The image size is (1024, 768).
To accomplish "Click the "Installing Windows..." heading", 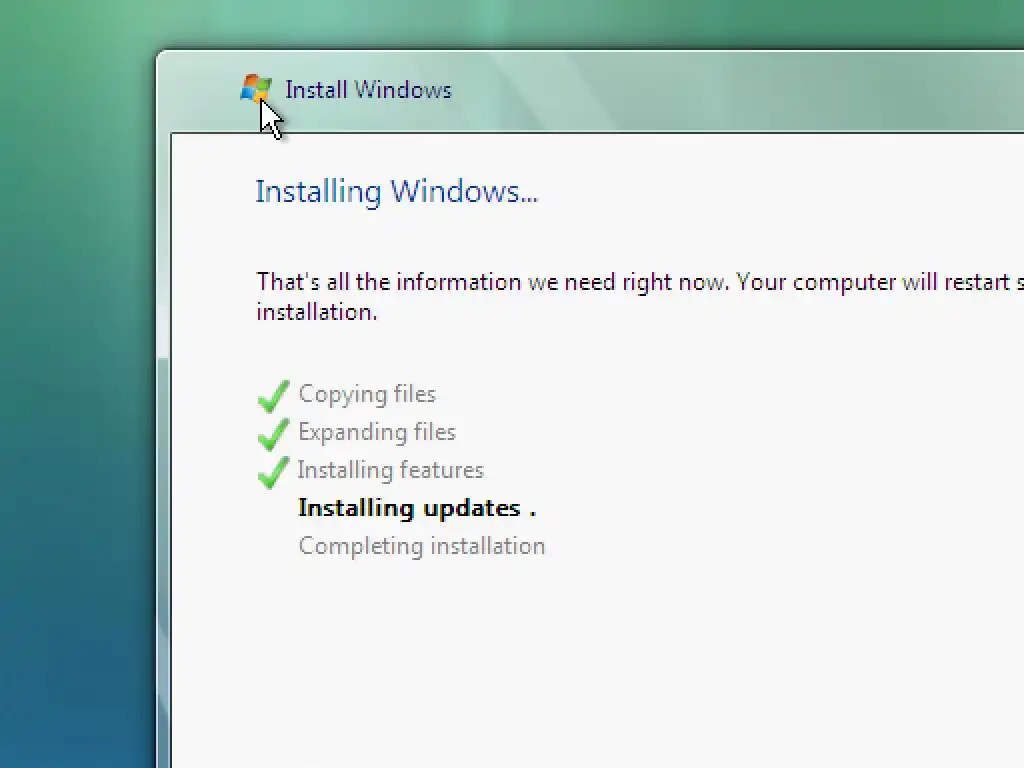I will [396, 192].
